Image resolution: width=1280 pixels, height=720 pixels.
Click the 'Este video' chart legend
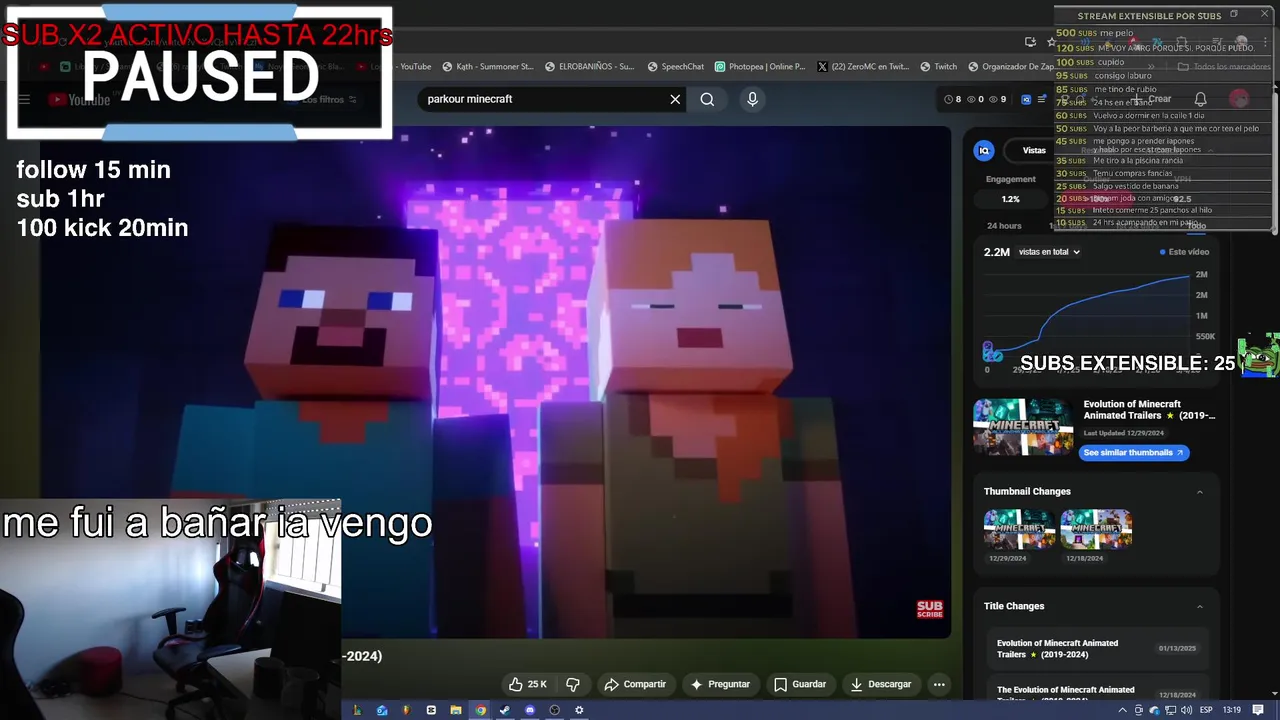point(1184,252)
